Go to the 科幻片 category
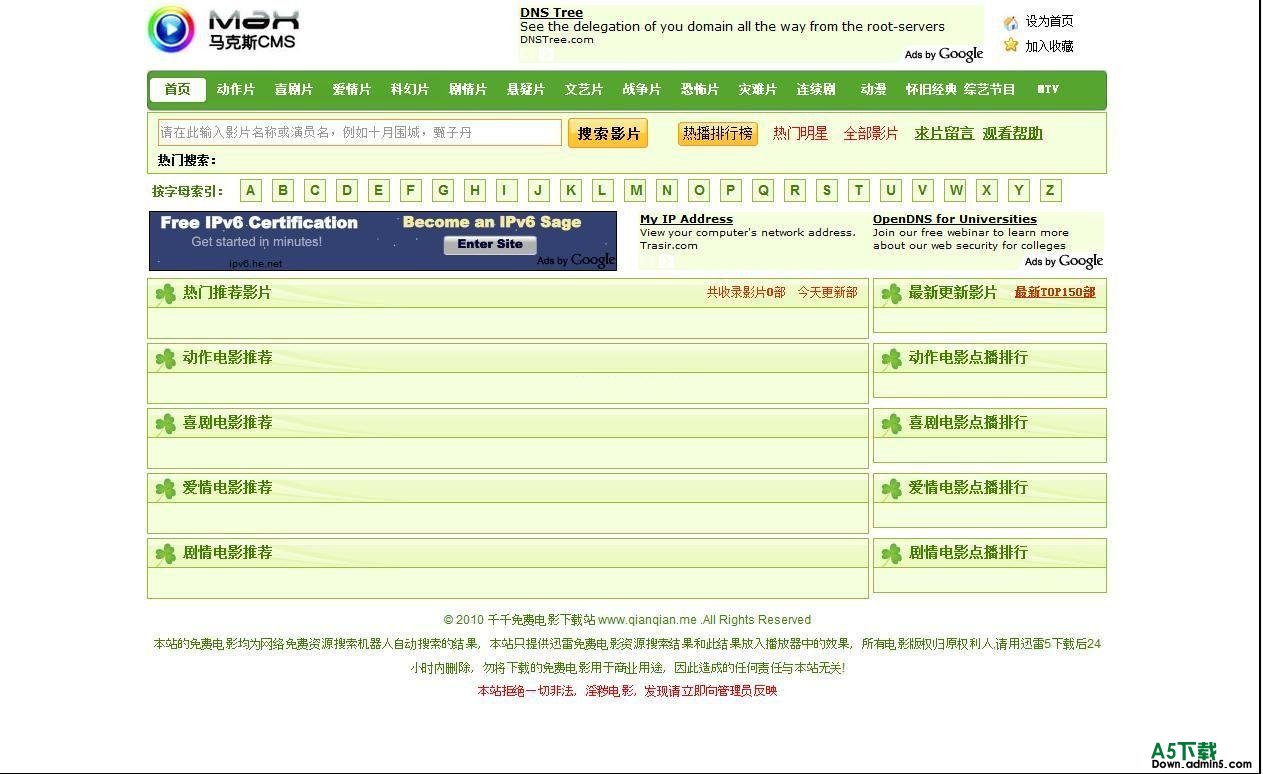1263x774 pixels. [x=410, y=90]
